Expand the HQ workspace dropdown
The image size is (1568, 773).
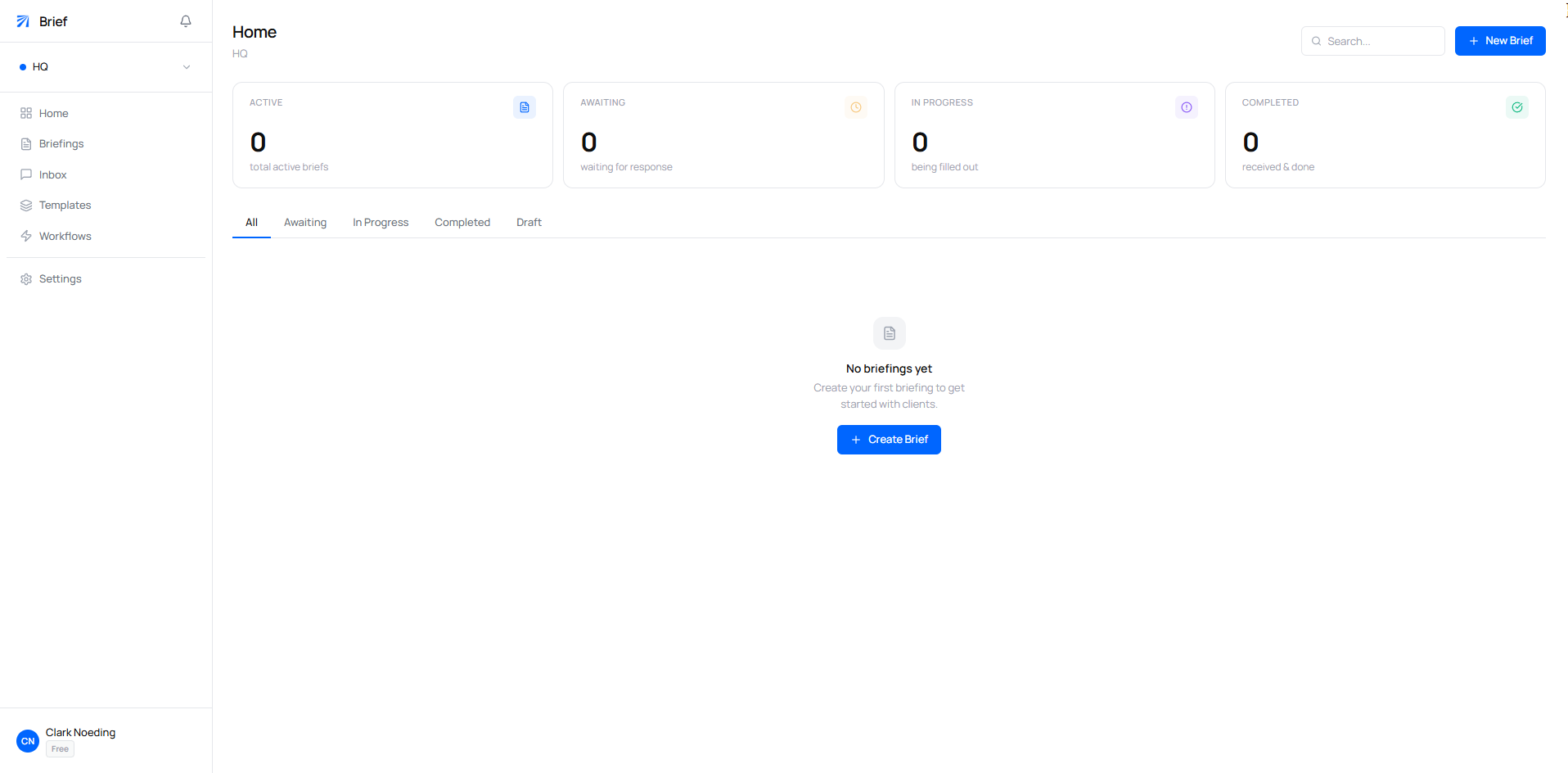tap(187, 66)
